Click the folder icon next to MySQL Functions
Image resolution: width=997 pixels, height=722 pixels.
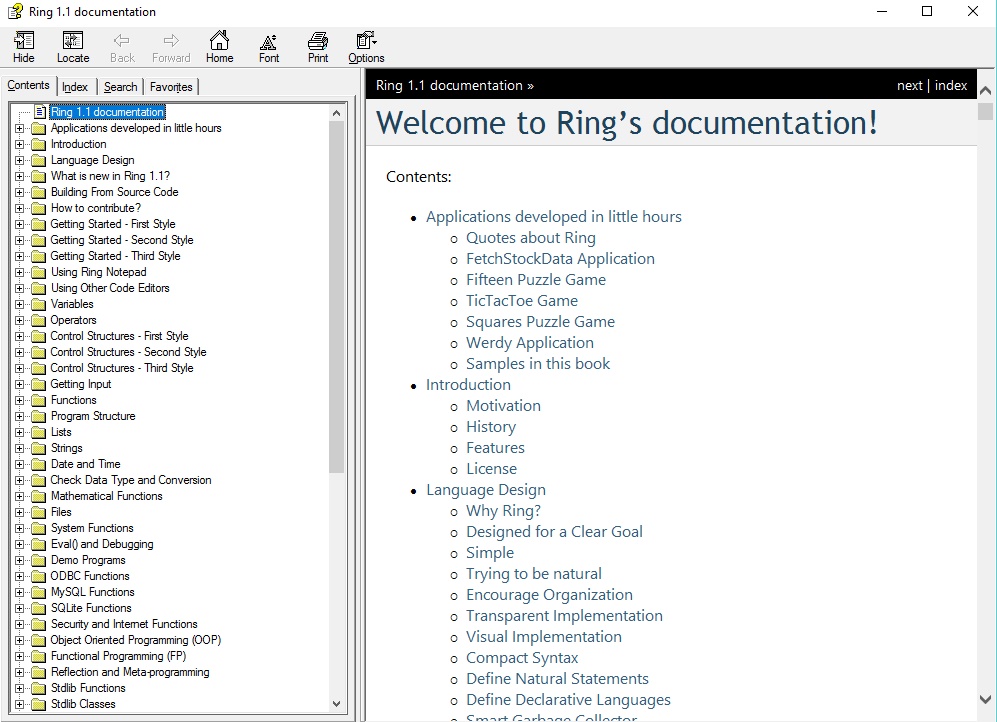[39, 592]
